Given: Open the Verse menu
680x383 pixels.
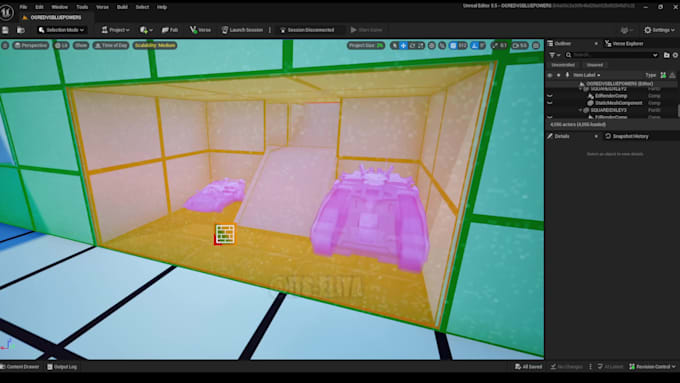Looking at the screenshot, I should 102,7.
